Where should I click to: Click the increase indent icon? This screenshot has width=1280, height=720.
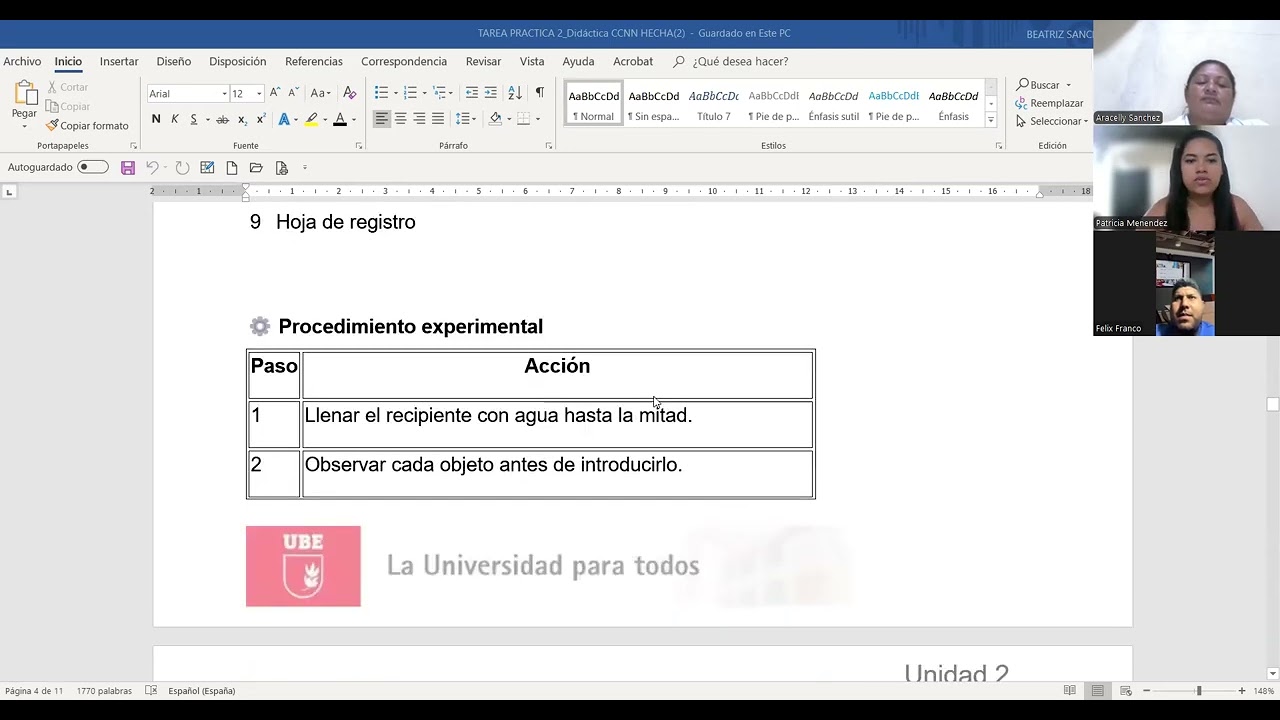pyautogui.click(x=490, y=93)
